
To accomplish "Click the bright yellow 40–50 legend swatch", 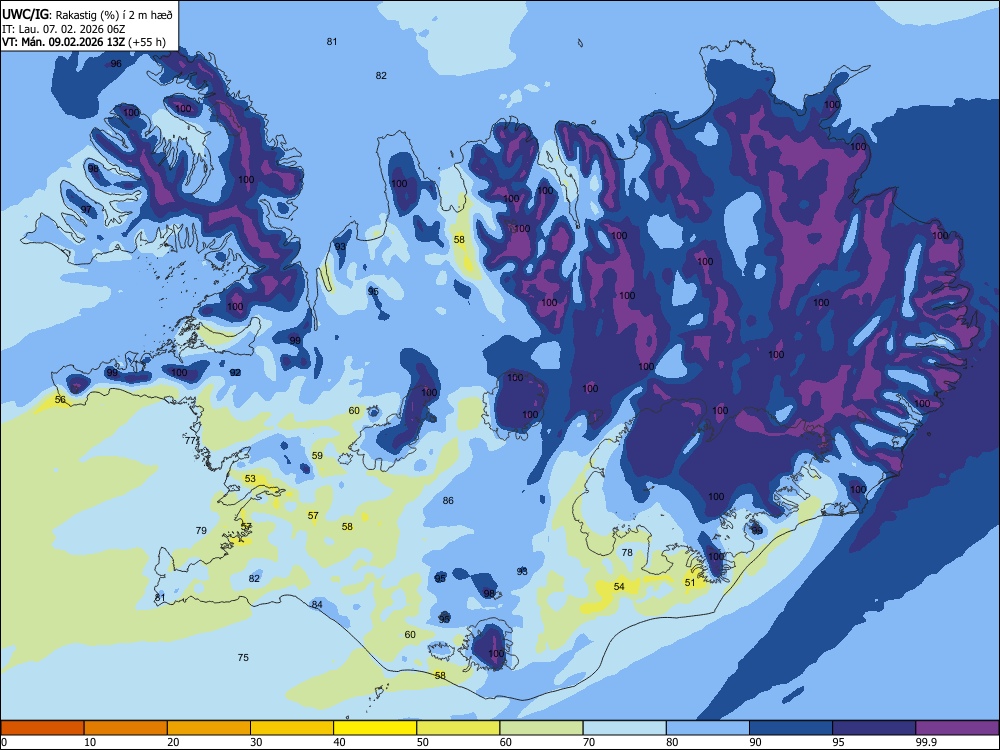I will [x=375, y=728].
